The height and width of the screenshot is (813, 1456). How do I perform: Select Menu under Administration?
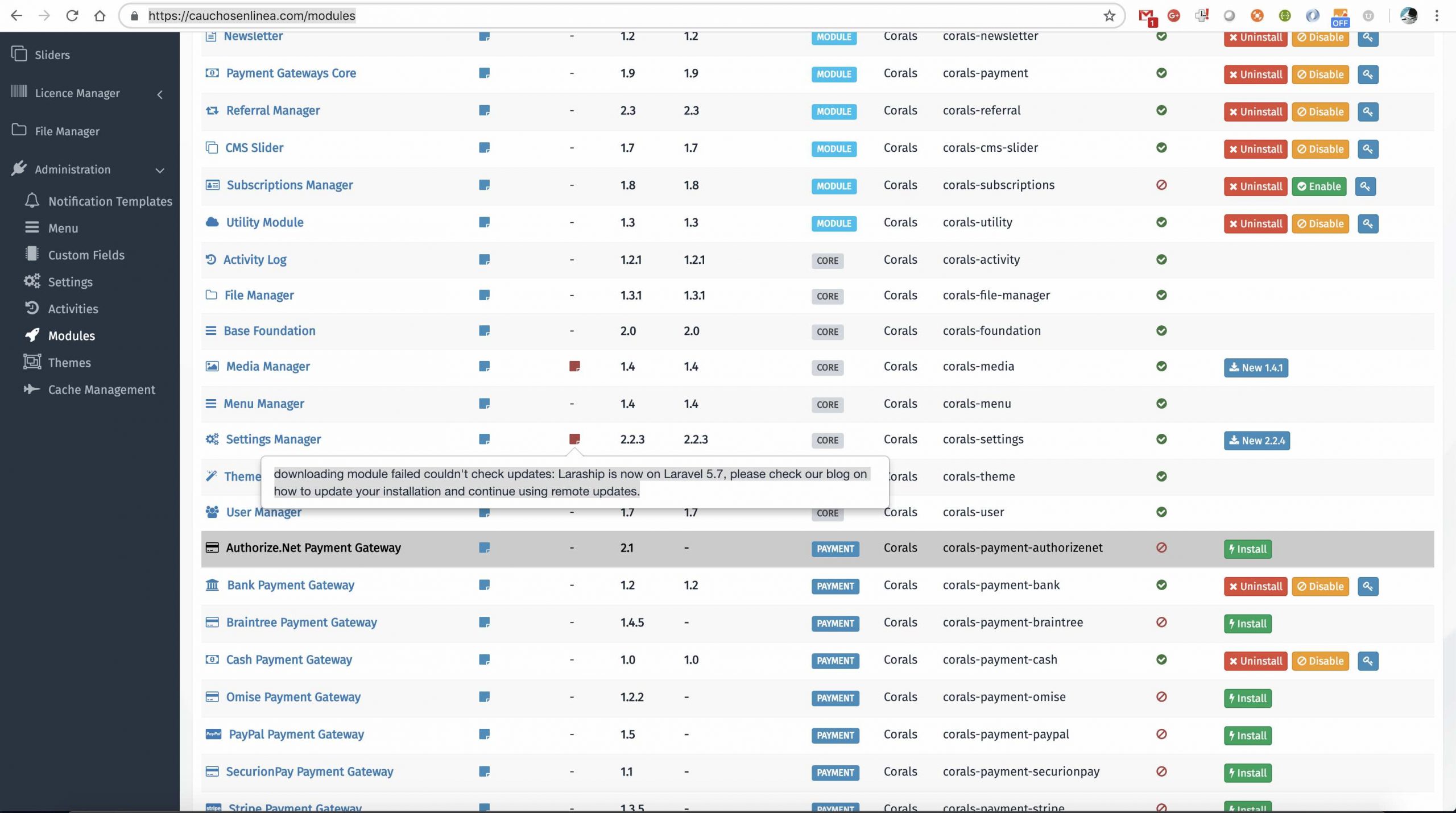point(63,228)
